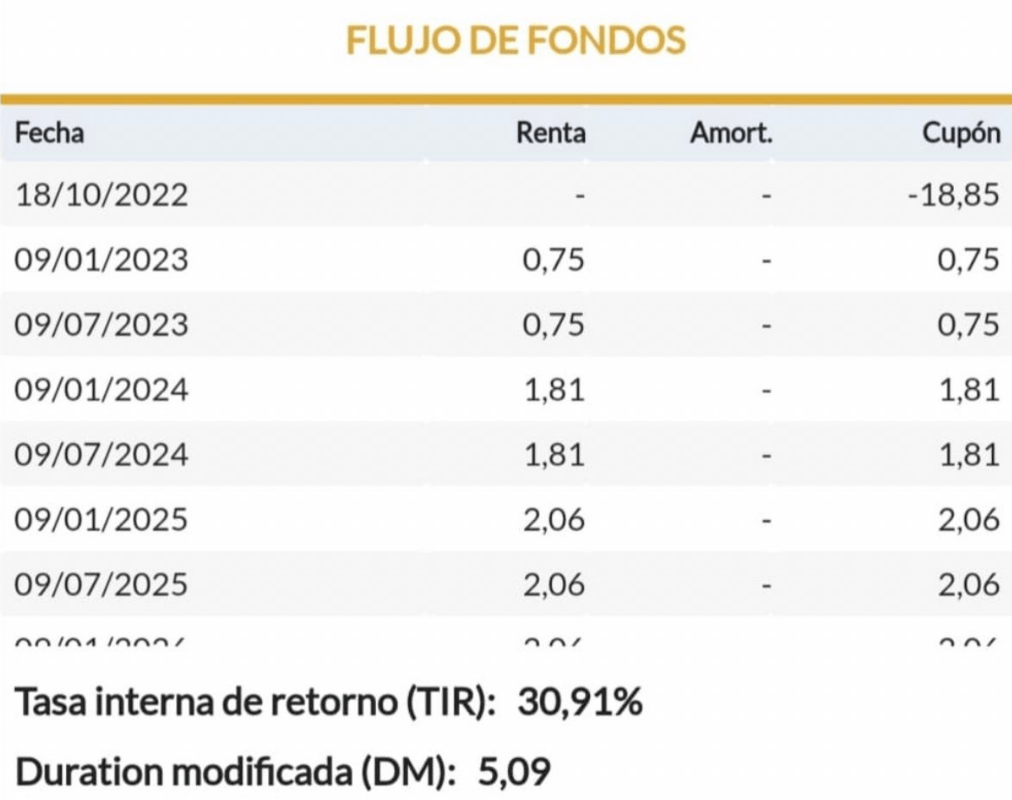Screen dimensions: 1012x800
Task: Click the Renta column header
Action: point(551,133)
